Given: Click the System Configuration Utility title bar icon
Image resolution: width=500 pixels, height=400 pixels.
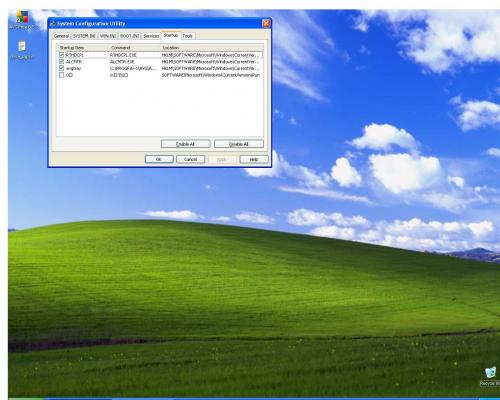Looking at the screenshot, I should (52, 23).
